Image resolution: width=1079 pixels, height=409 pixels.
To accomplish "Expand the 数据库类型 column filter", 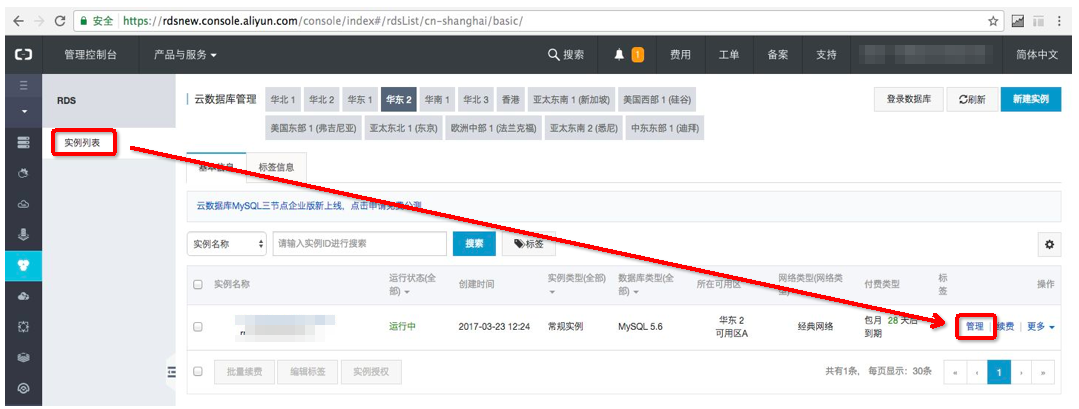I will click(635, 292).
